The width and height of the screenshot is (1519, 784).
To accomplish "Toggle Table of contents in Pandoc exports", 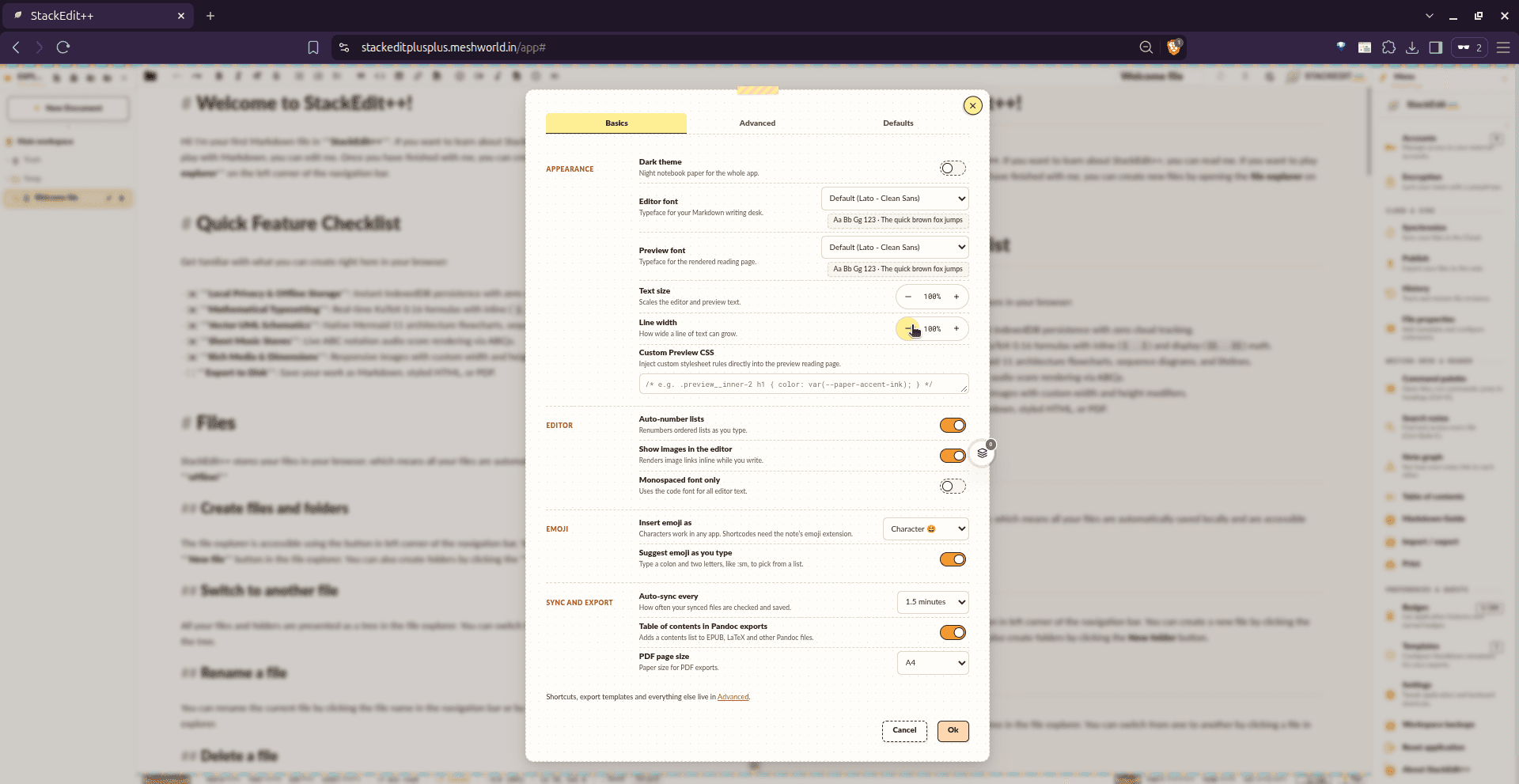I will click(x=953, y=632).
